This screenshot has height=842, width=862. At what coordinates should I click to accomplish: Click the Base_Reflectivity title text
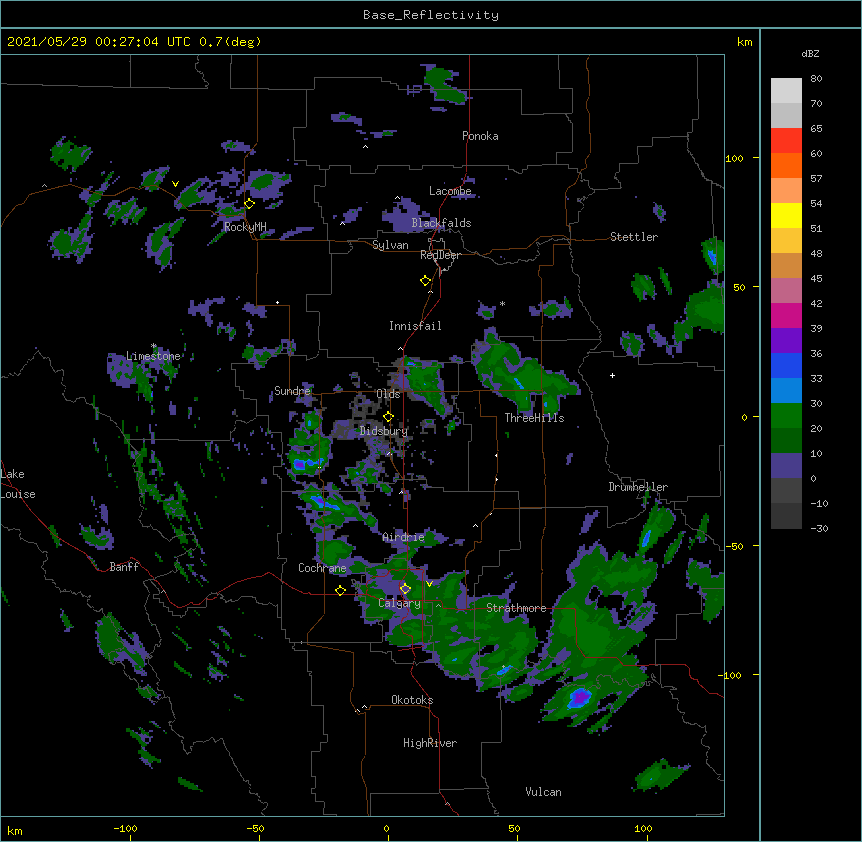(431, 15)
